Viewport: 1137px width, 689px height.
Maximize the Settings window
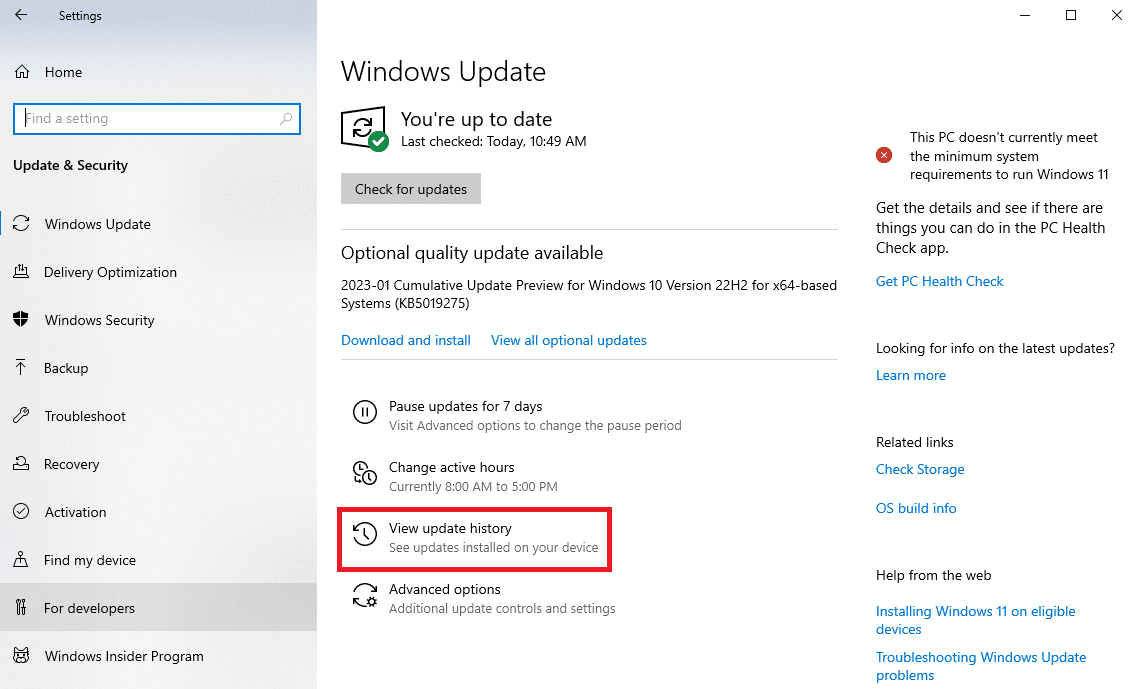click(1070, 15)
